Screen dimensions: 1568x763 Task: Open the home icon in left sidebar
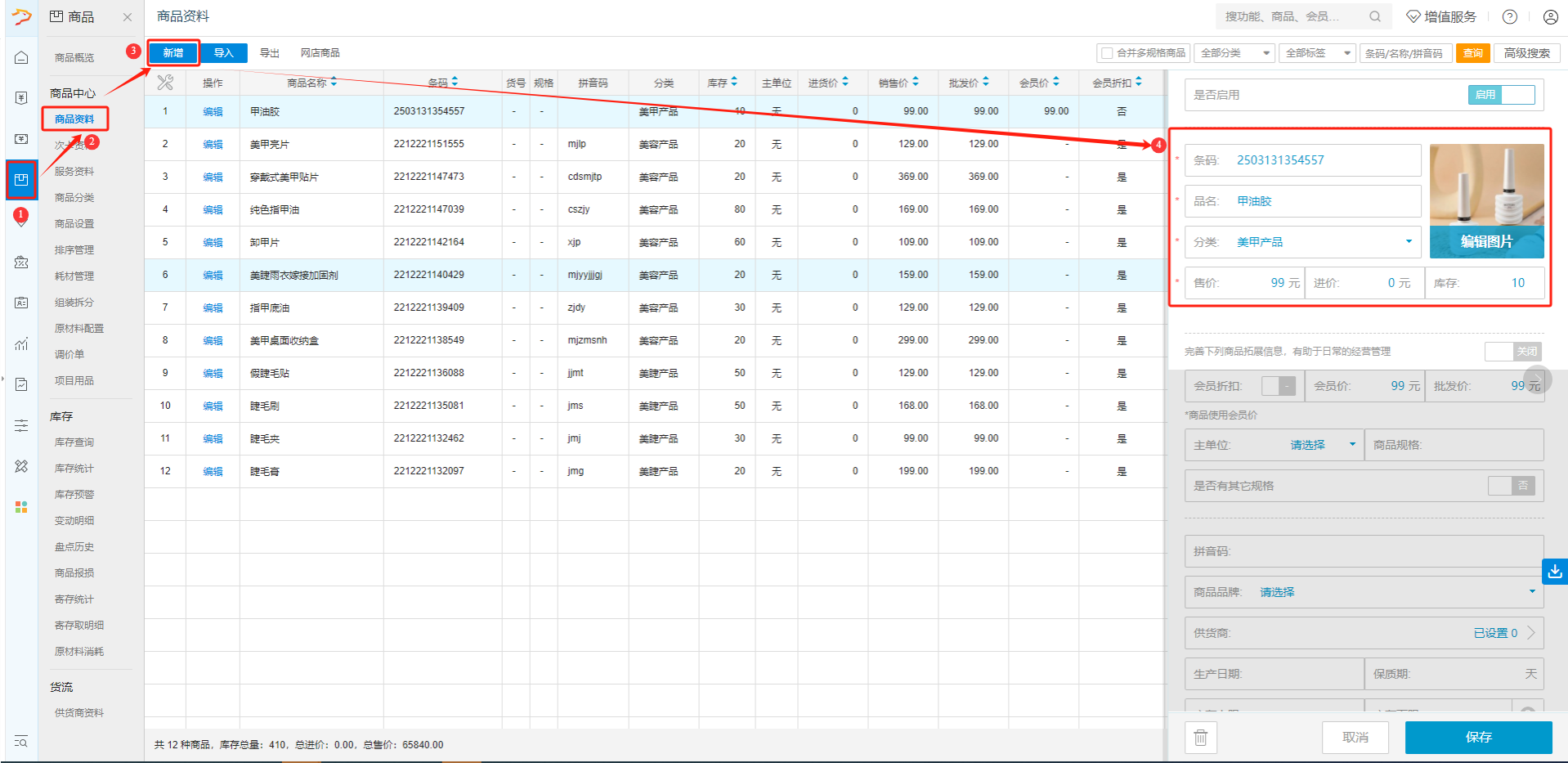(21, 57)
